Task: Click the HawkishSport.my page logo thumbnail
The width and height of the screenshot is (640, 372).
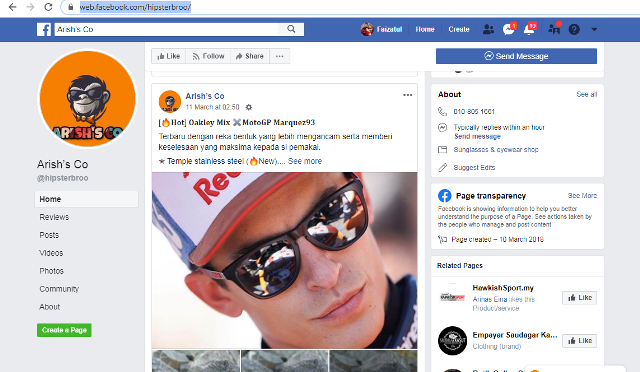Action: point(452,297)
